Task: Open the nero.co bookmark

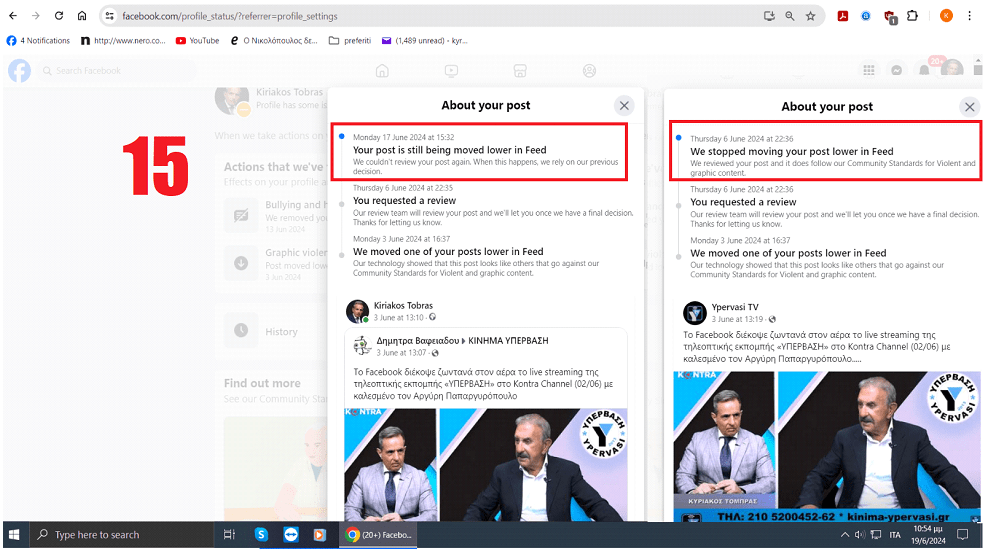Action: [x=123, y=41]
